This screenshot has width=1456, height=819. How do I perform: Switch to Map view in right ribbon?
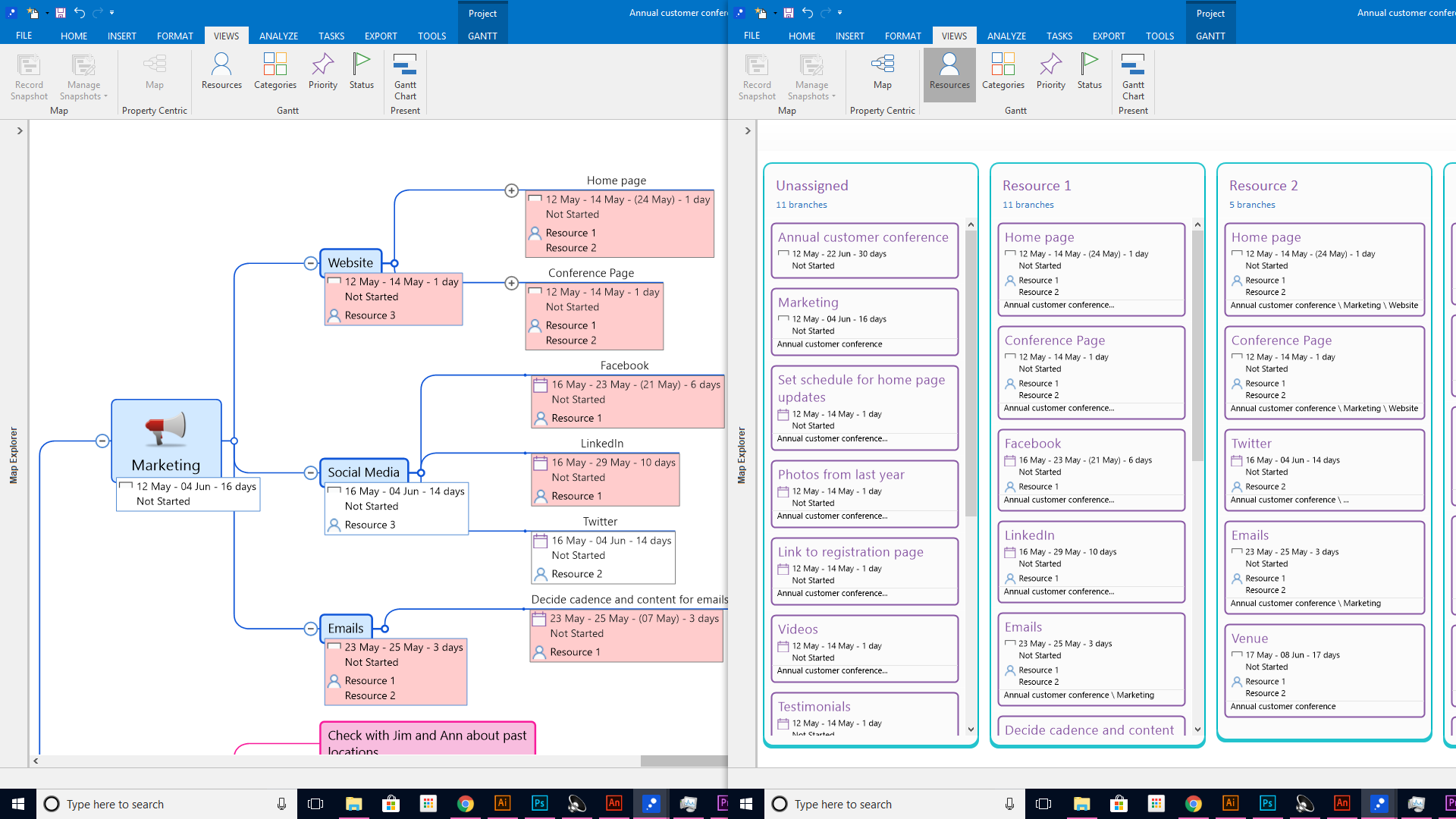882,71
